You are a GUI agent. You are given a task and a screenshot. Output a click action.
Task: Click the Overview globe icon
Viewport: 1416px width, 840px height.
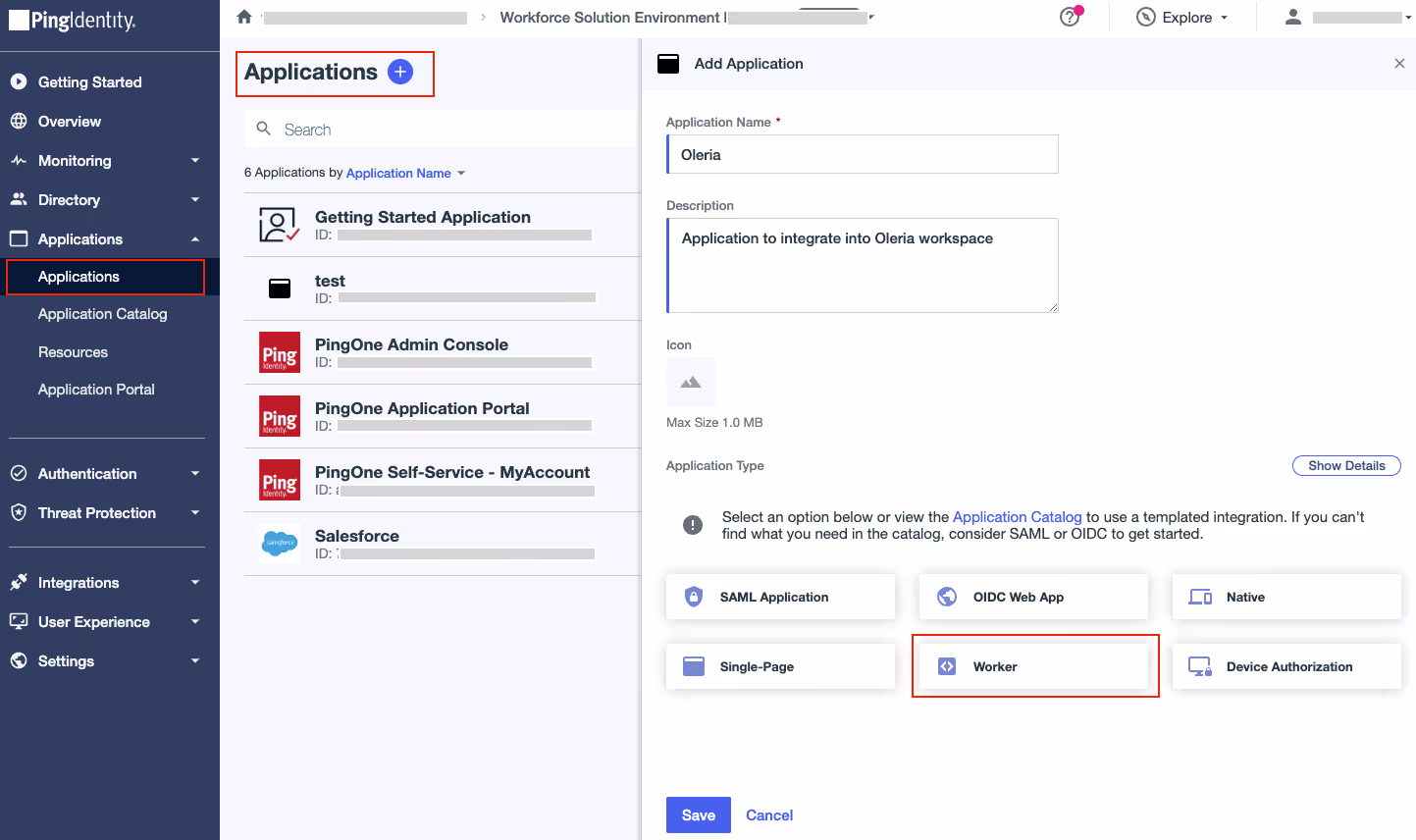click(x=19, y=121)
